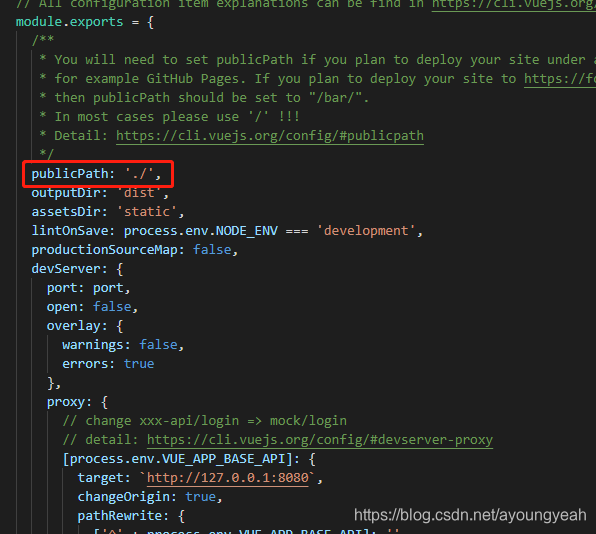
Task: Click the publicPath property name
Action: (70, 174)
